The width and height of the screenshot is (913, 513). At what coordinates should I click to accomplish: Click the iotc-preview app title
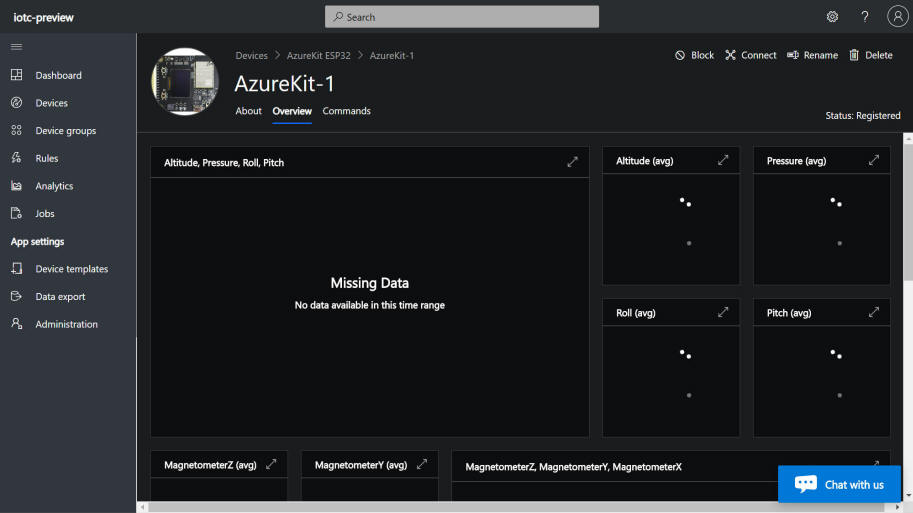tap(44, 17)
